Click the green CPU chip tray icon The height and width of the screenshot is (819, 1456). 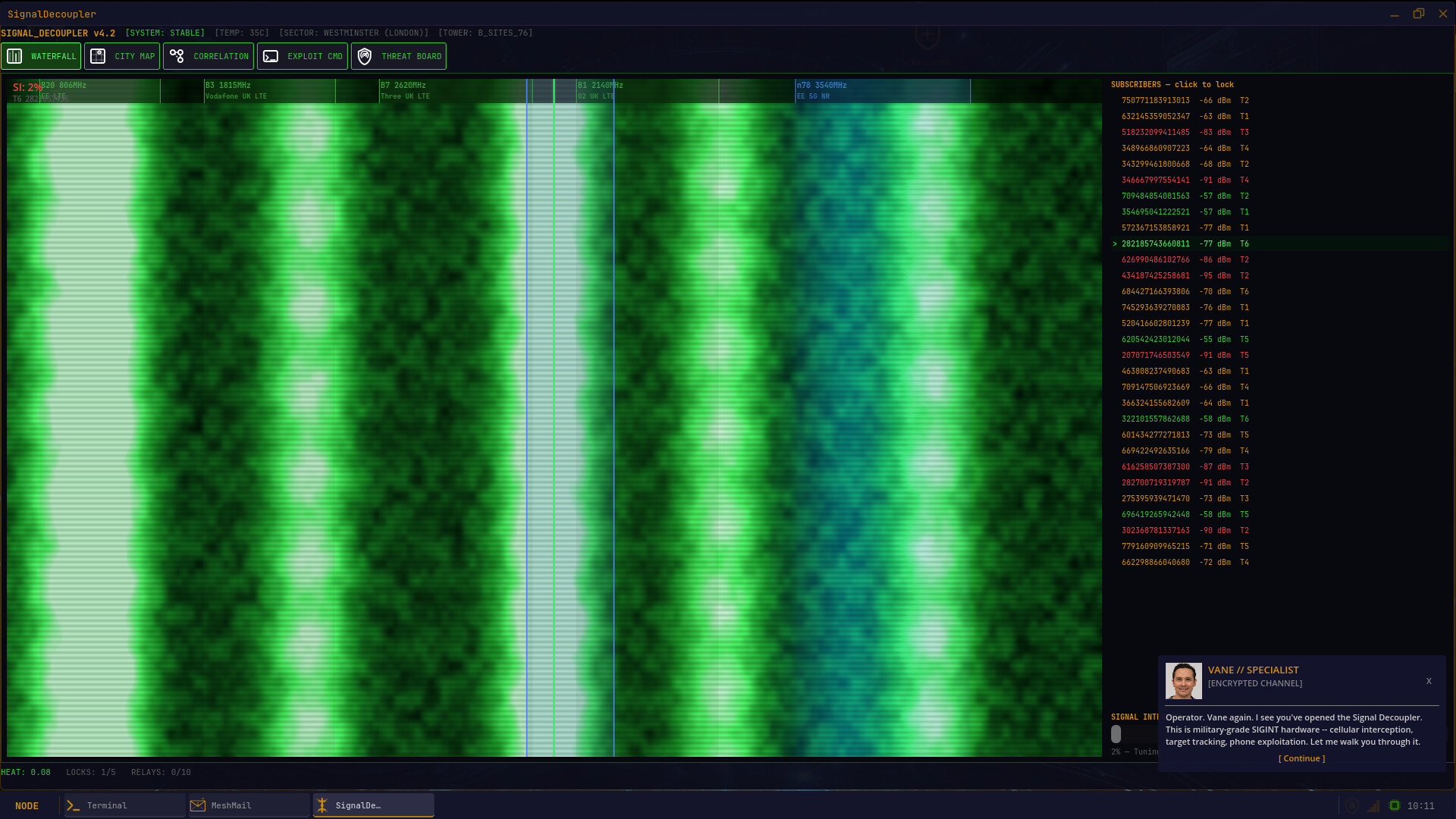[1394, 805]
